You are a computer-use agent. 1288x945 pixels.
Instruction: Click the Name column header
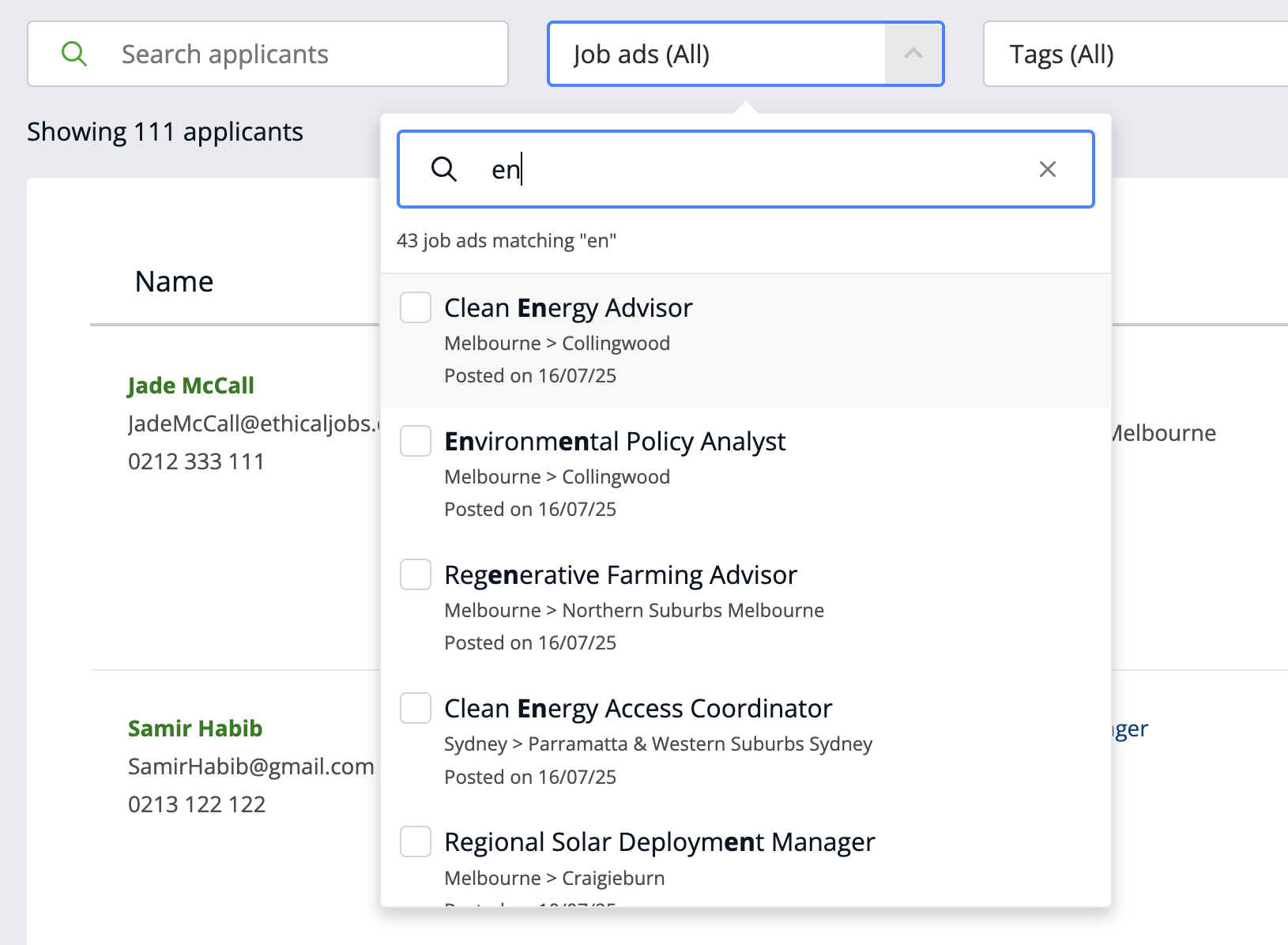(174, 281)
